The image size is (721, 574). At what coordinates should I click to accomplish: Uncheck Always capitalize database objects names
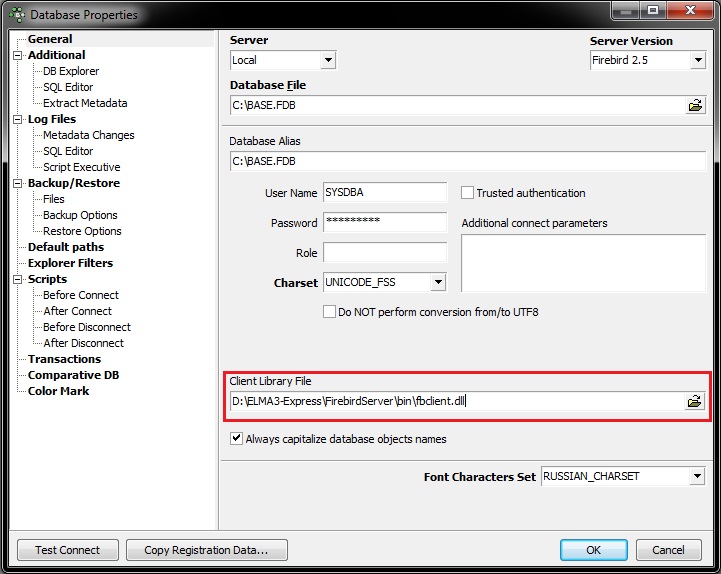coord(236,438)
